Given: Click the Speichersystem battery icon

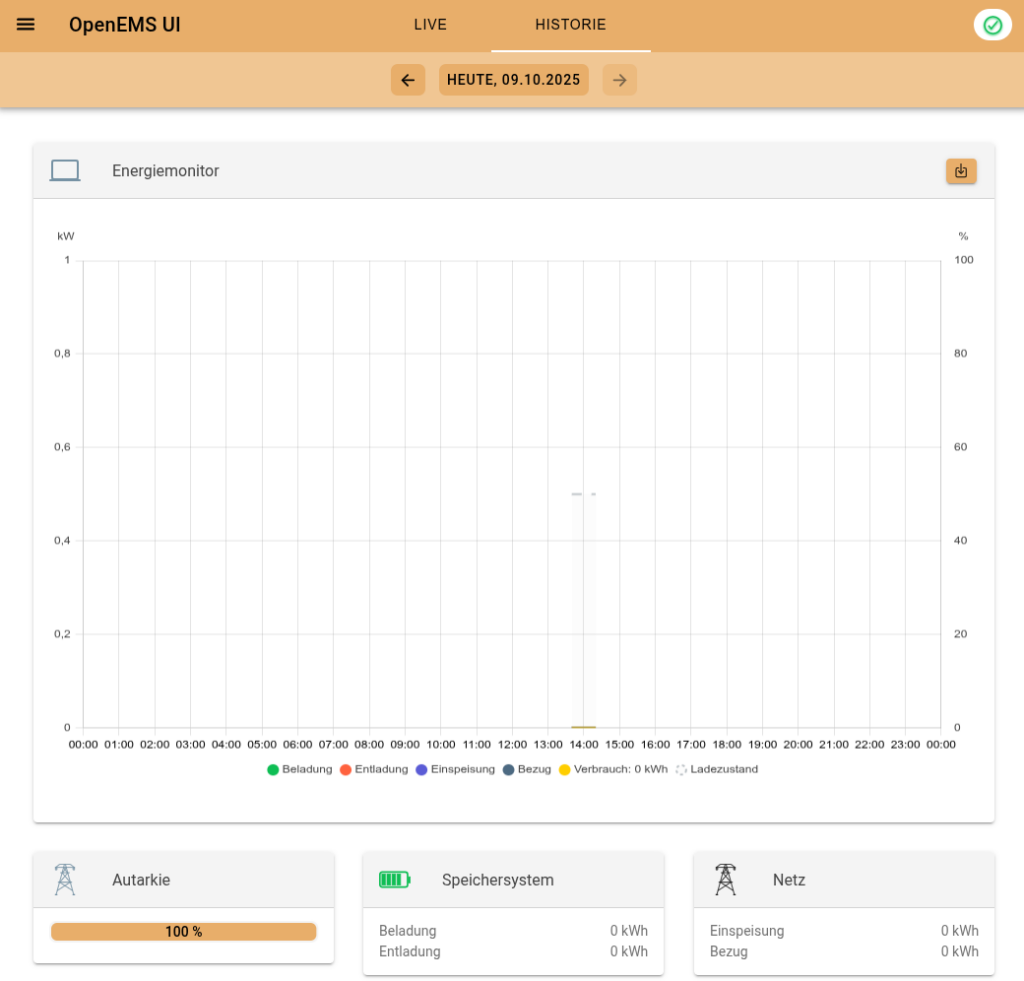Looking at the screenshot, I should point(394,880).
